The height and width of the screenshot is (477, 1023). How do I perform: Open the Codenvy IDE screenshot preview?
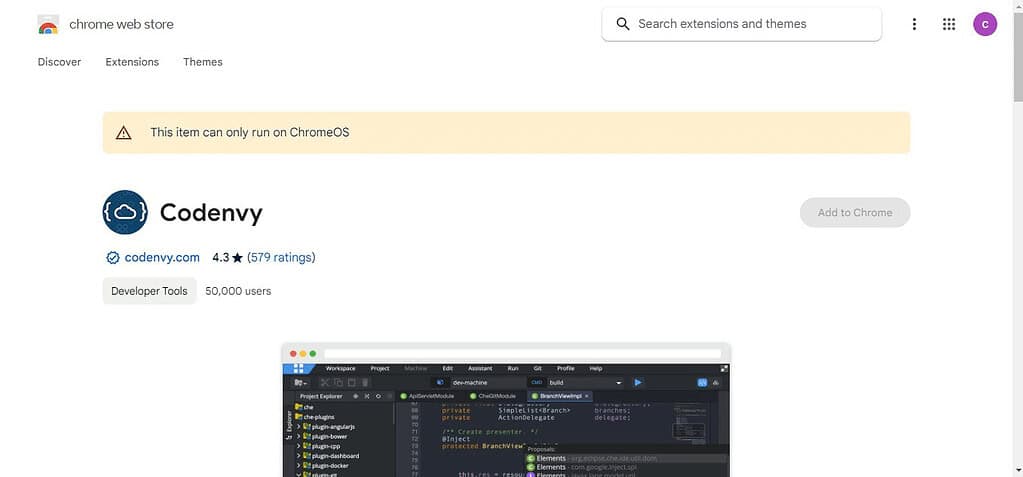click(x=506, y=410)
